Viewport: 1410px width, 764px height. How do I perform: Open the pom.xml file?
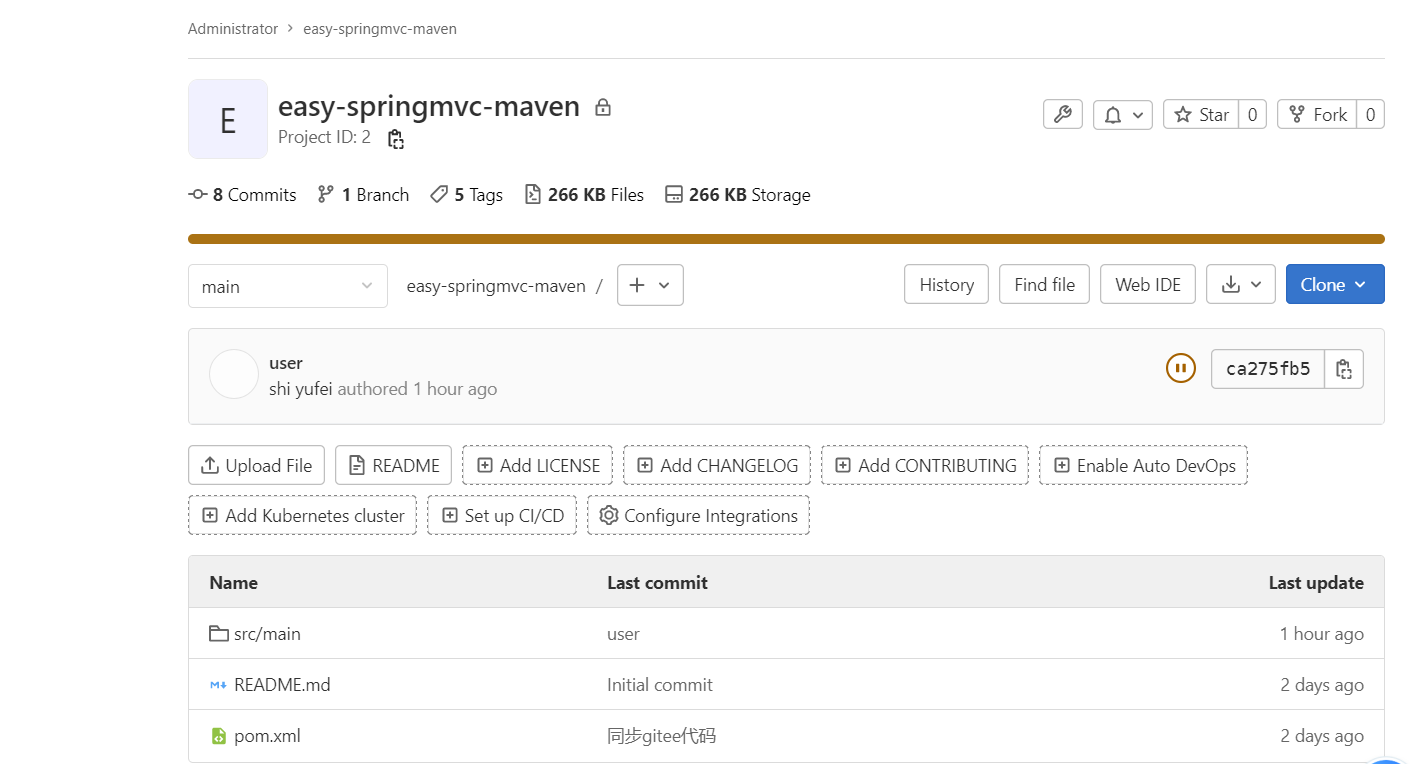(x=267, y=737)
